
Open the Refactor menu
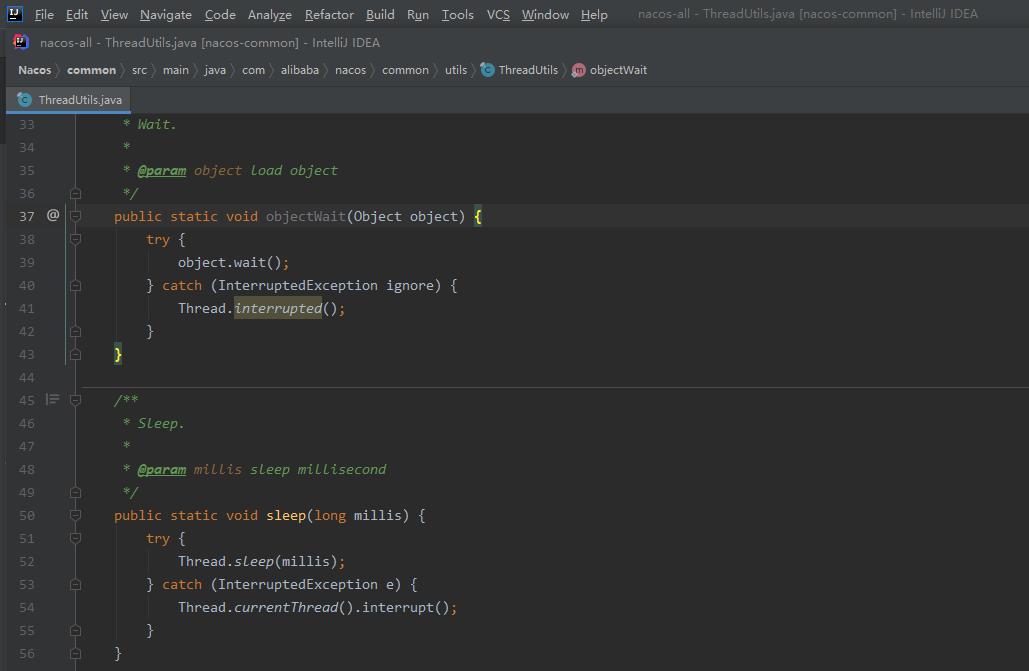(329, 14)
